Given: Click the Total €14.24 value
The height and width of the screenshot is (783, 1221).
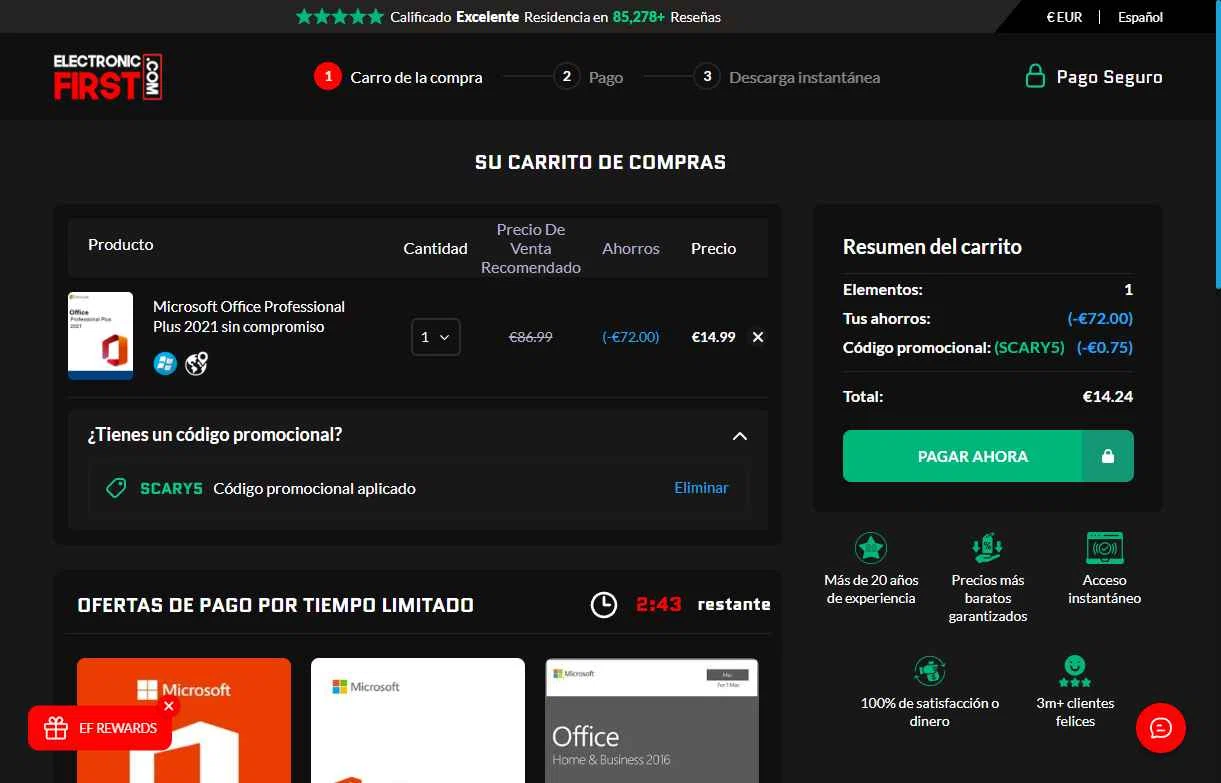Looking at the screenshot, I should (1108, 396).
